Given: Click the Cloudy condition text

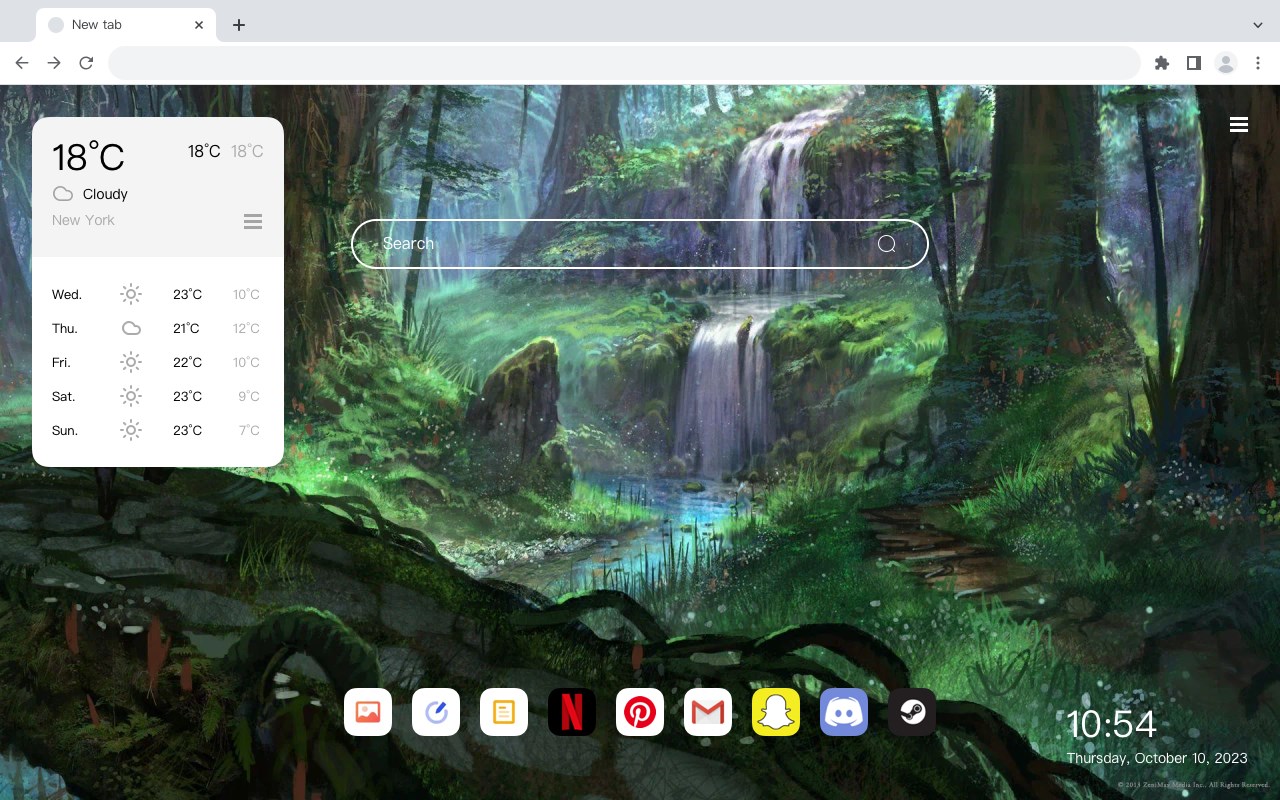Looking at the screenshot, I should point(105,194).
